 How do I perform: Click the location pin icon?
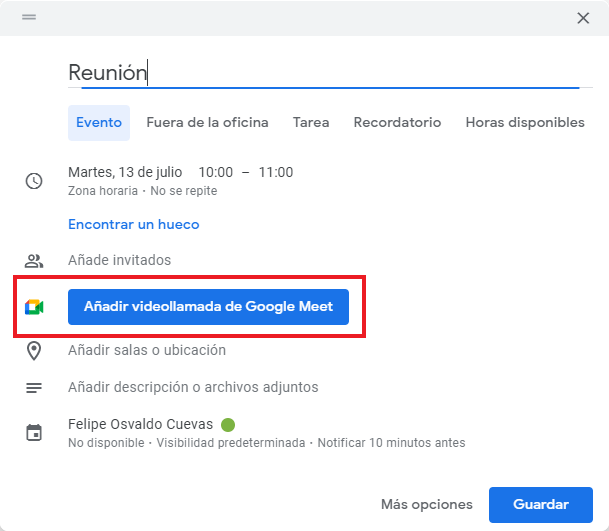pyautogui.click(x=34, y=351)
